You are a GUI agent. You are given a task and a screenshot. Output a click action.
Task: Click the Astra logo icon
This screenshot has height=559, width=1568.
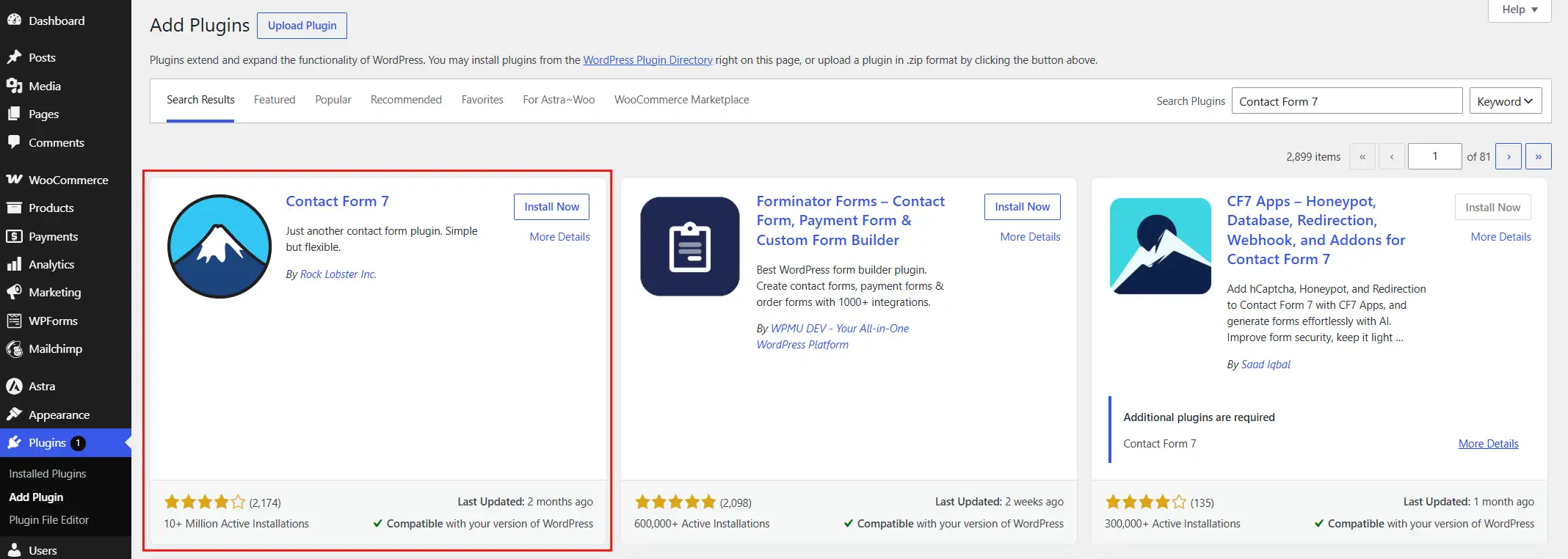(14, 386)
